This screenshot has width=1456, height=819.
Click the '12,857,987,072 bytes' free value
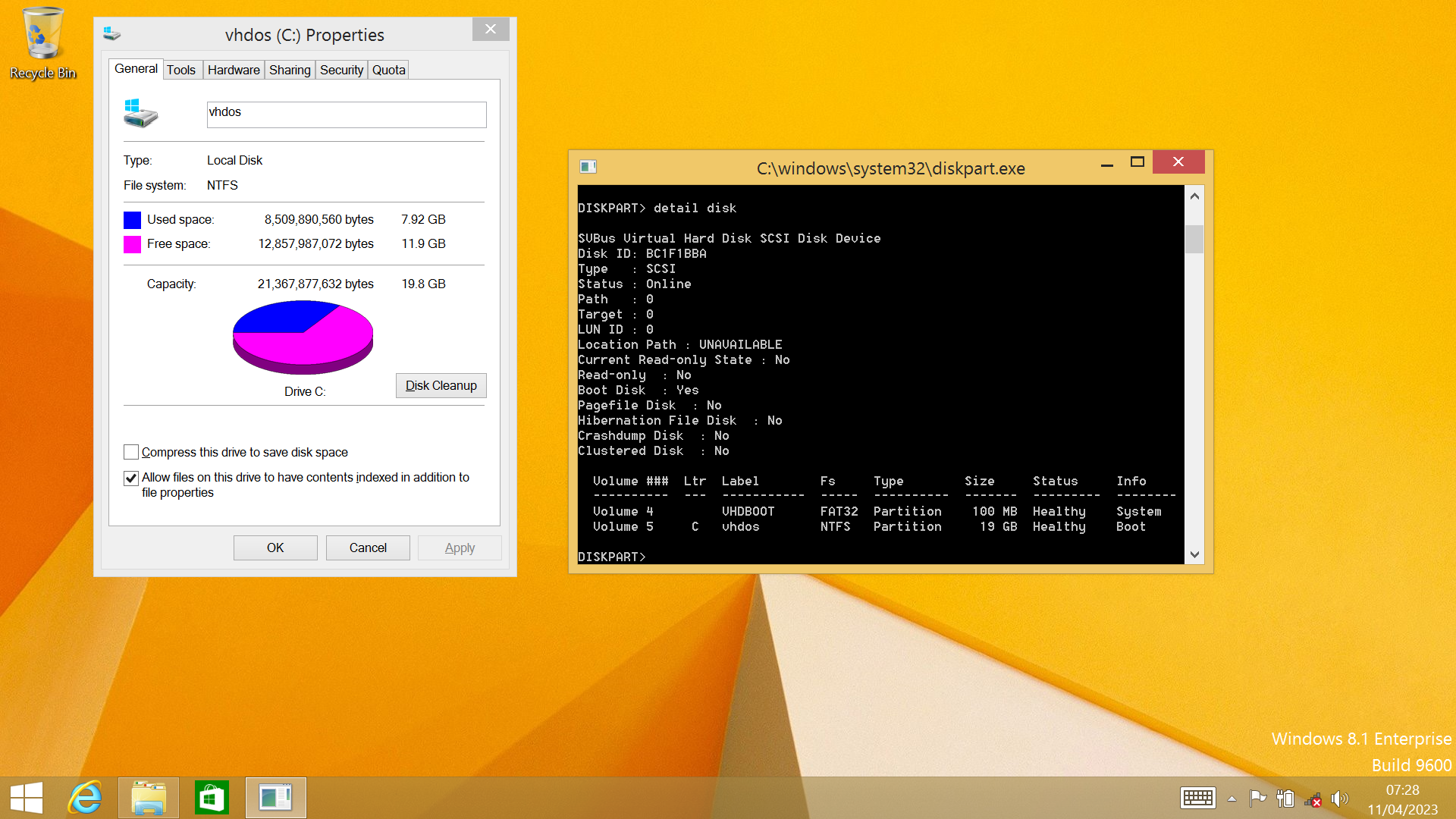point(315,243)
